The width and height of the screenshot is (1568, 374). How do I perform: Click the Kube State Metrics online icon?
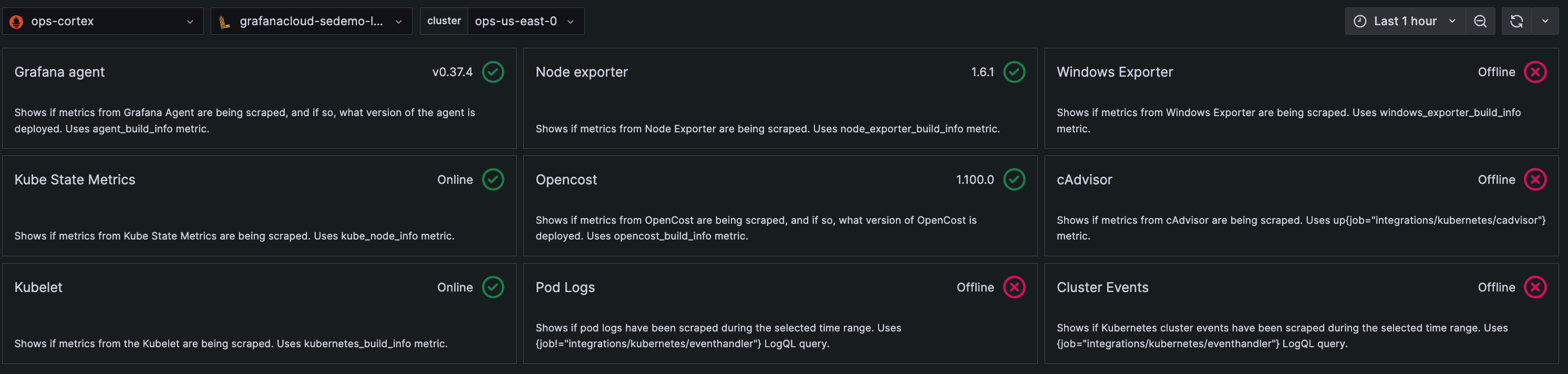(492, 180)
